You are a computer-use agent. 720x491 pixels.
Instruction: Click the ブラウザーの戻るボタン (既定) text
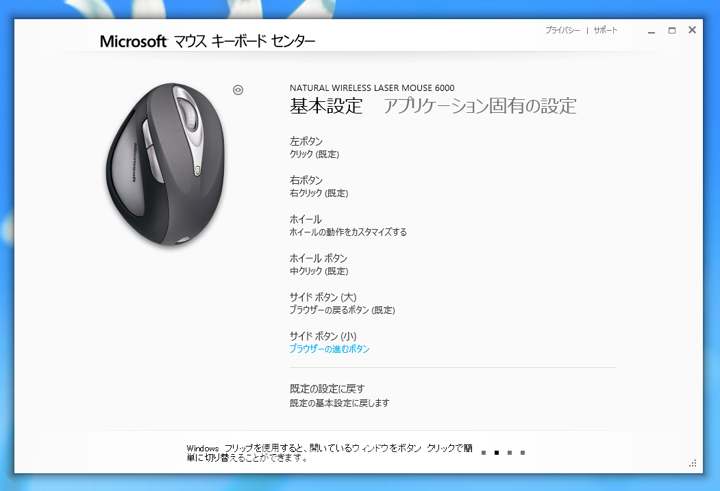(342, 310)
